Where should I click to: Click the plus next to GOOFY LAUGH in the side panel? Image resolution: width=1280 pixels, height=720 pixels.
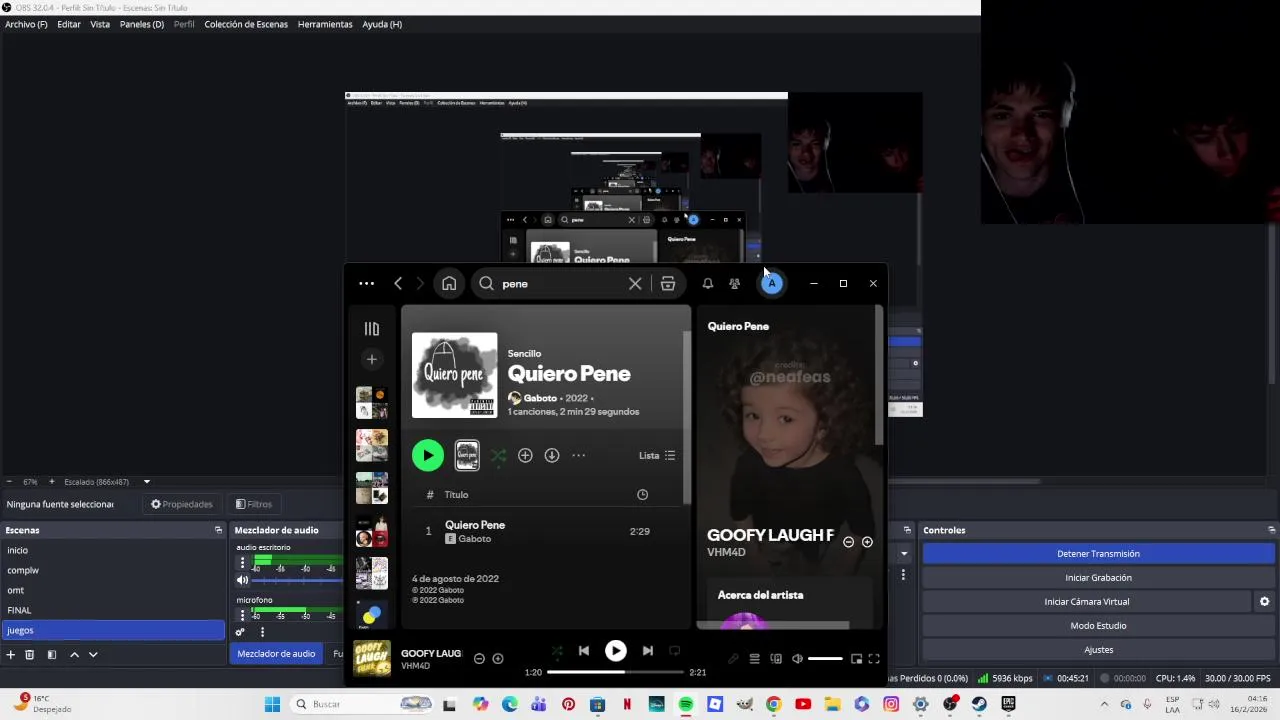(x=867, y=542)
